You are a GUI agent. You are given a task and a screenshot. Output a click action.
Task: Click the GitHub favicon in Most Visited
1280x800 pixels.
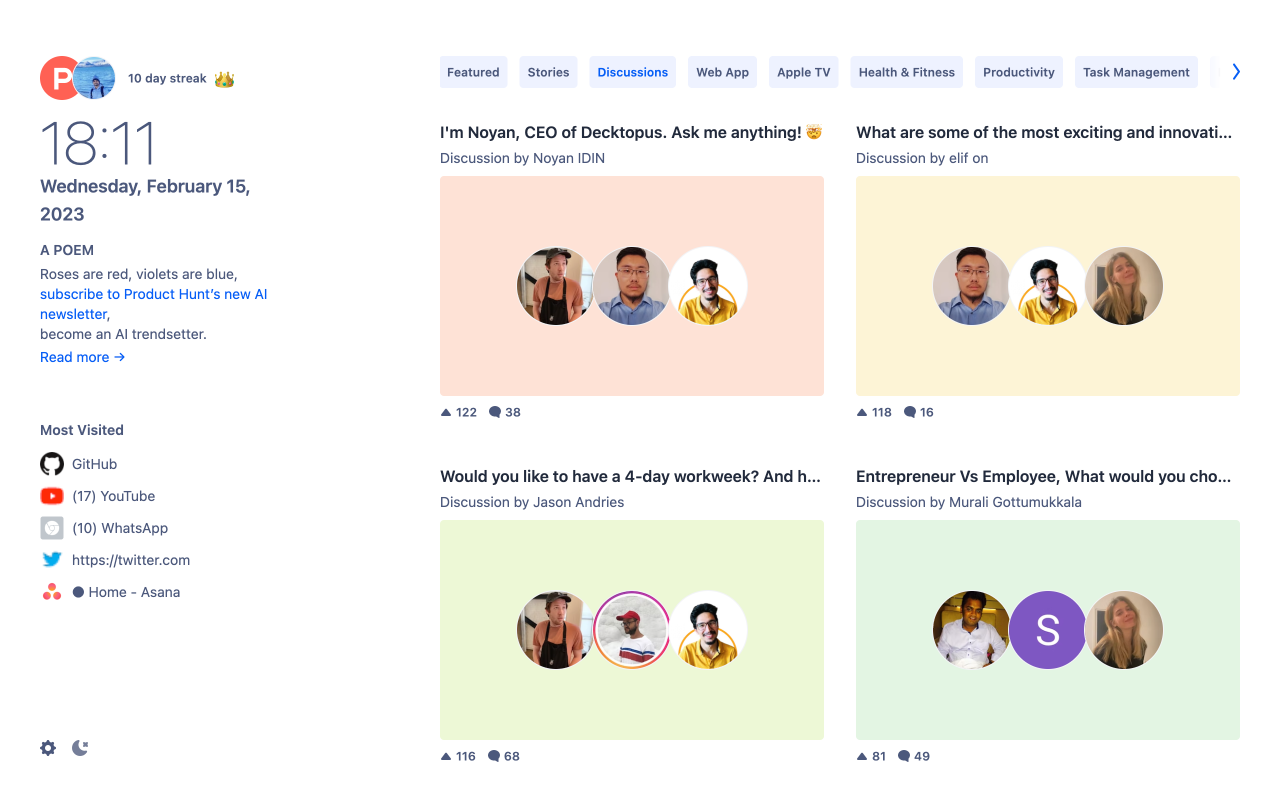52,464
